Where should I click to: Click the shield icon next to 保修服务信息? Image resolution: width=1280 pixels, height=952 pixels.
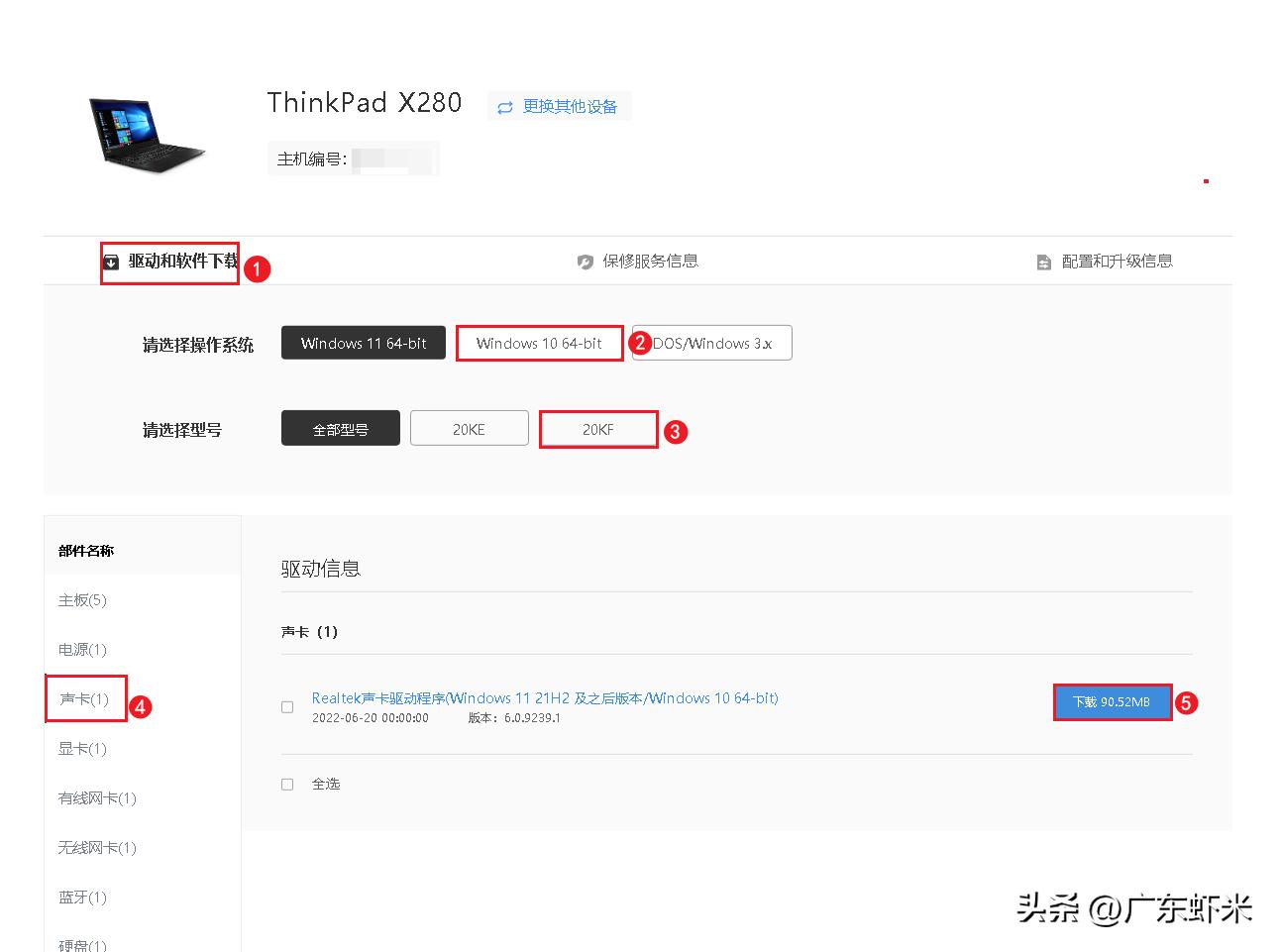[x=586, y=261]
